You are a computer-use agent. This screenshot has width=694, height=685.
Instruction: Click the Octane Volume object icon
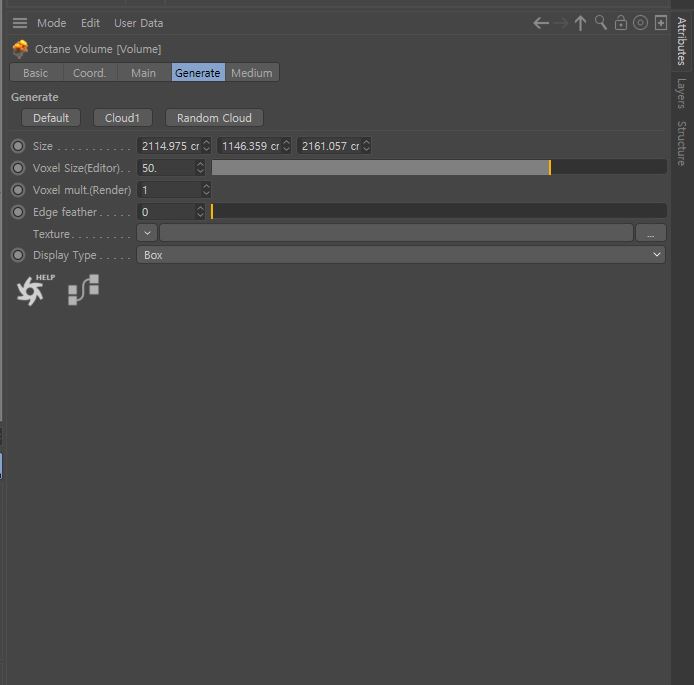[x=20, y=49]
